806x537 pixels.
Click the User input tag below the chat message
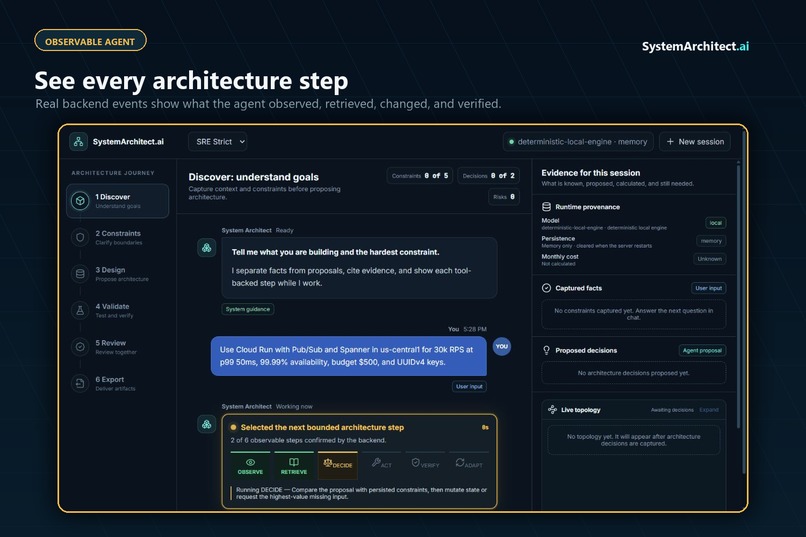tap(469, 386)
